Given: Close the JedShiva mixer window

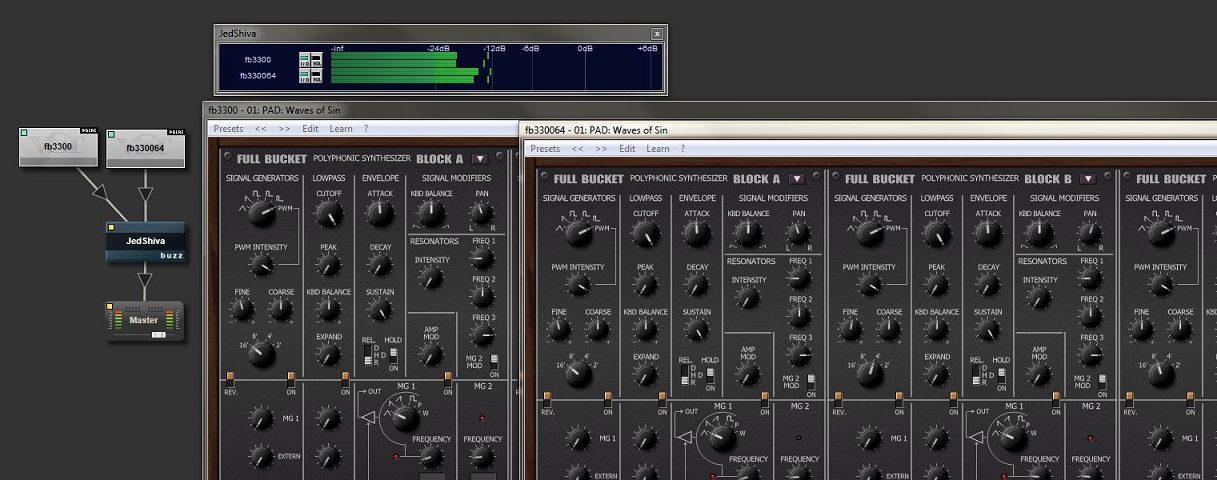Looking at the screenshot, I should tap(657, 33).
